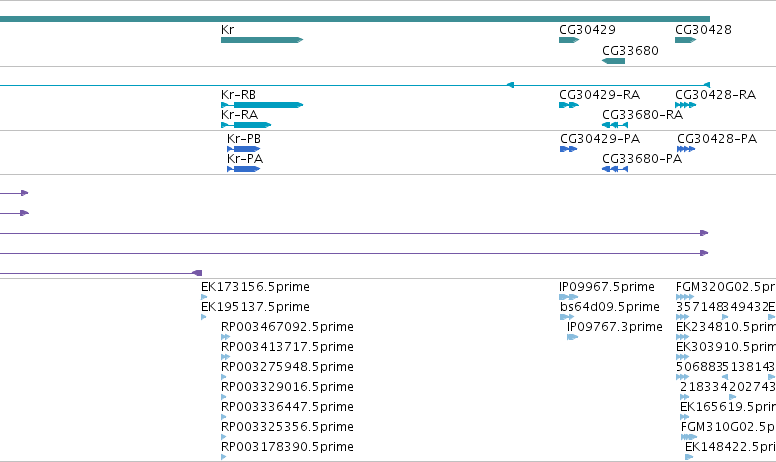Screen dimensions: 776x462
Task: Select the Kr gene feature bar
Action: (262, 40)
